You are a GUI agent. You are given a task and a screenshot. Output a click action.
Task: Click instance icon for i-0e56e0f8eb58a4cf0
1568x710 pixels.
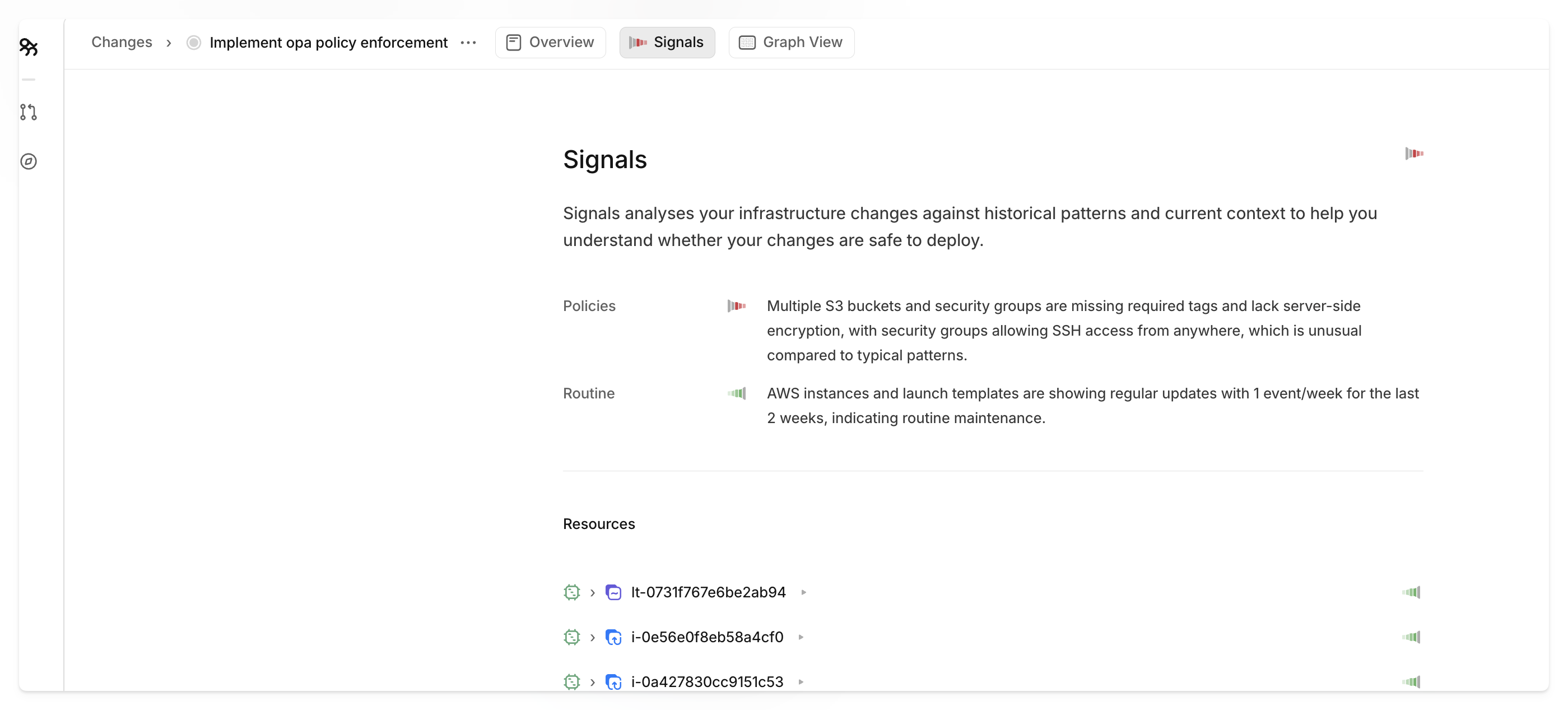(x=613, y=637)
